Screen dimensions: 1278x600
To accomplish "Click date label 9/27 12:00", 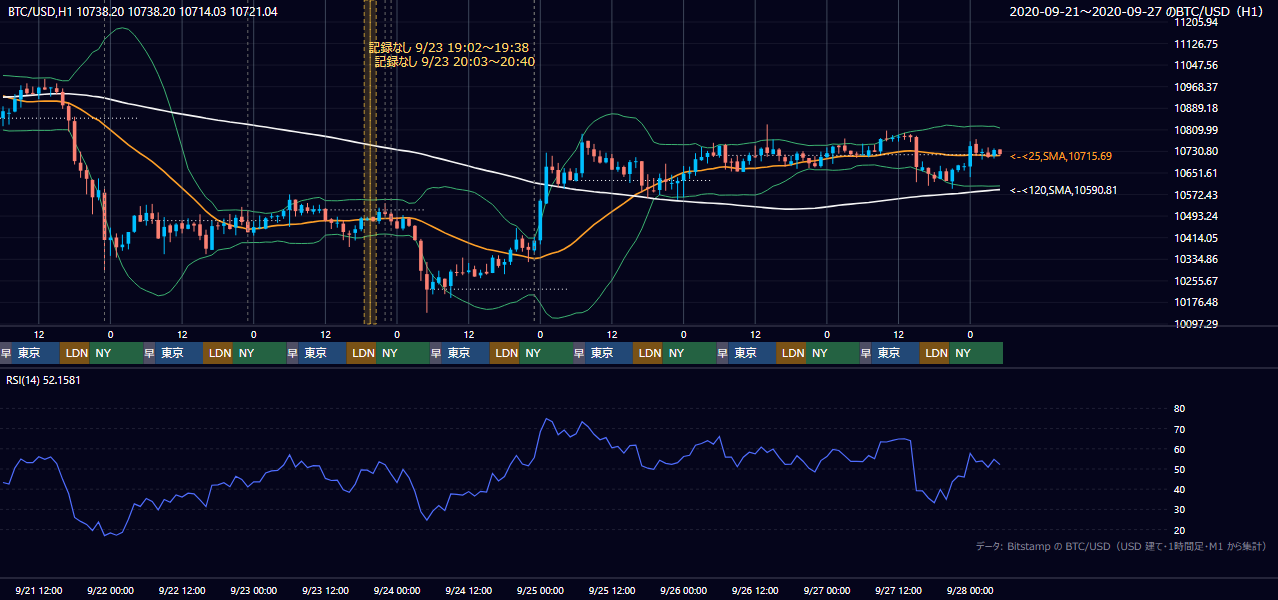I will [x=899, y=590].
